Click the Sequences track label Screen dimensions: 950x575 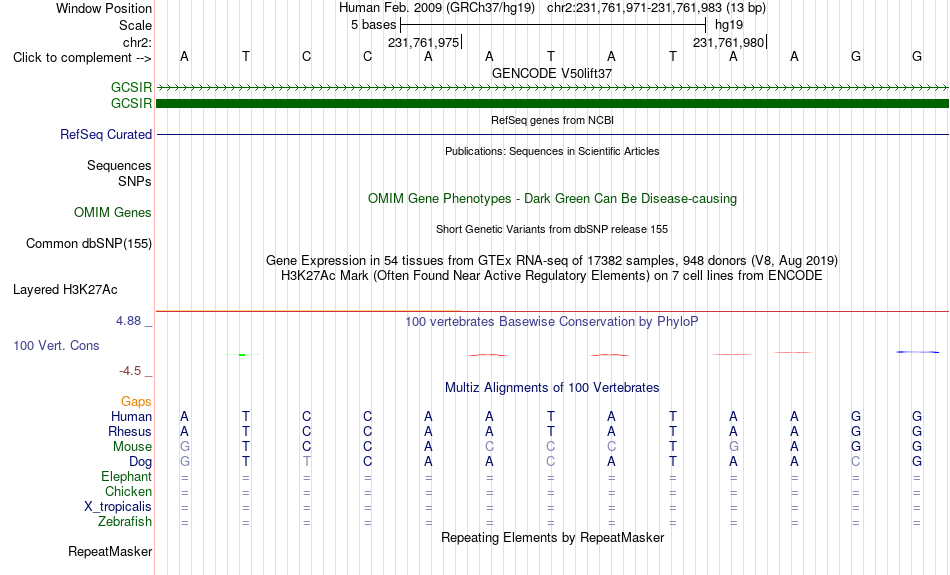(119, 165)
